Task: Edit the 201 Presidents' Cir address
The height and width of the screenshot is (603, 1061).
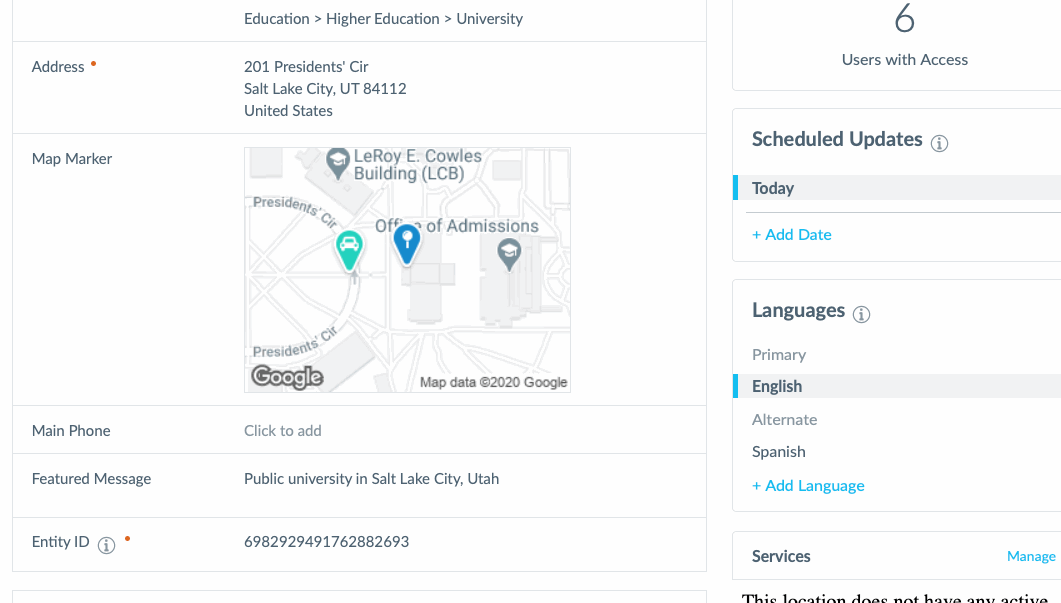Action: tap(306, 67)
